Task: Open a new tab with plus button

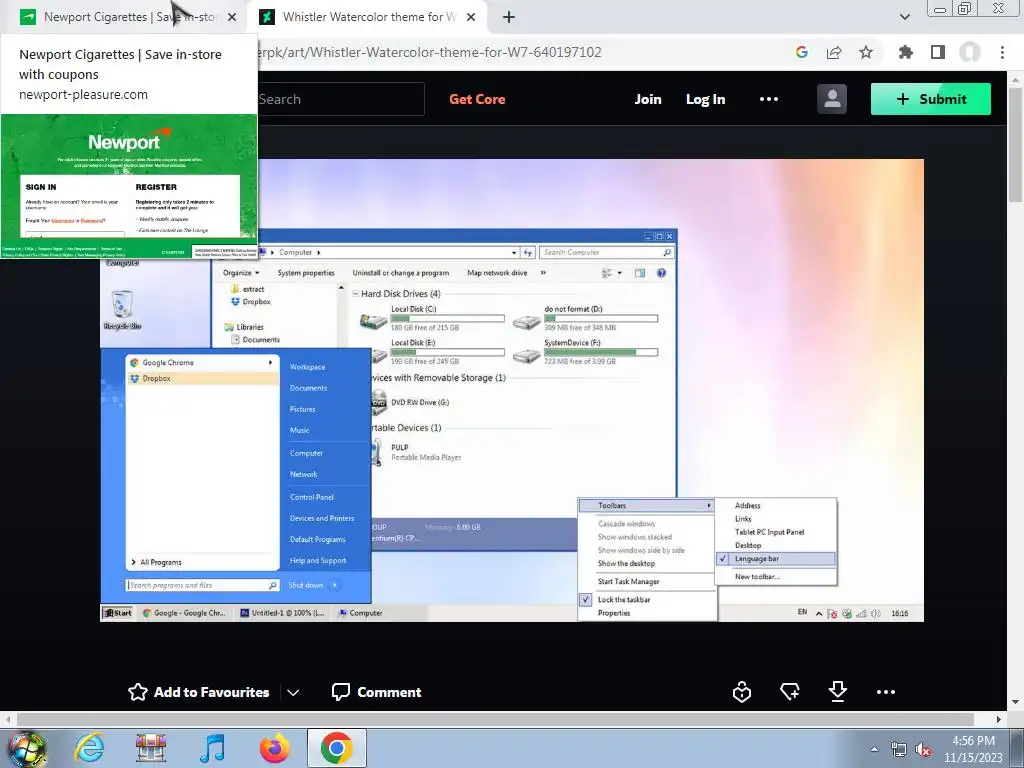Action: point(509,18)
